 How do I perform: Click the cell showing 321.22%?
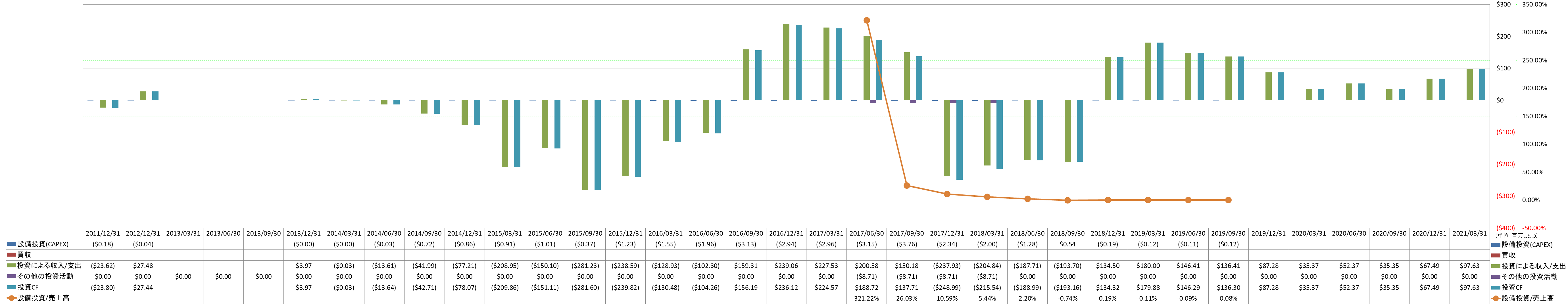[867, 299]
